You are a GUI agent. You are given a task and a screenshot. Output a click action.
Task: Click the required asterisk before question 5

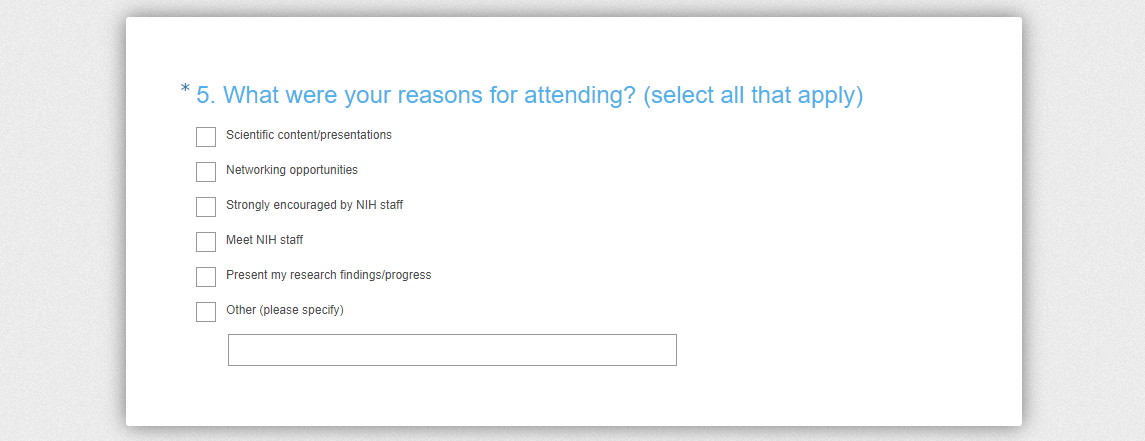[185, 91]
